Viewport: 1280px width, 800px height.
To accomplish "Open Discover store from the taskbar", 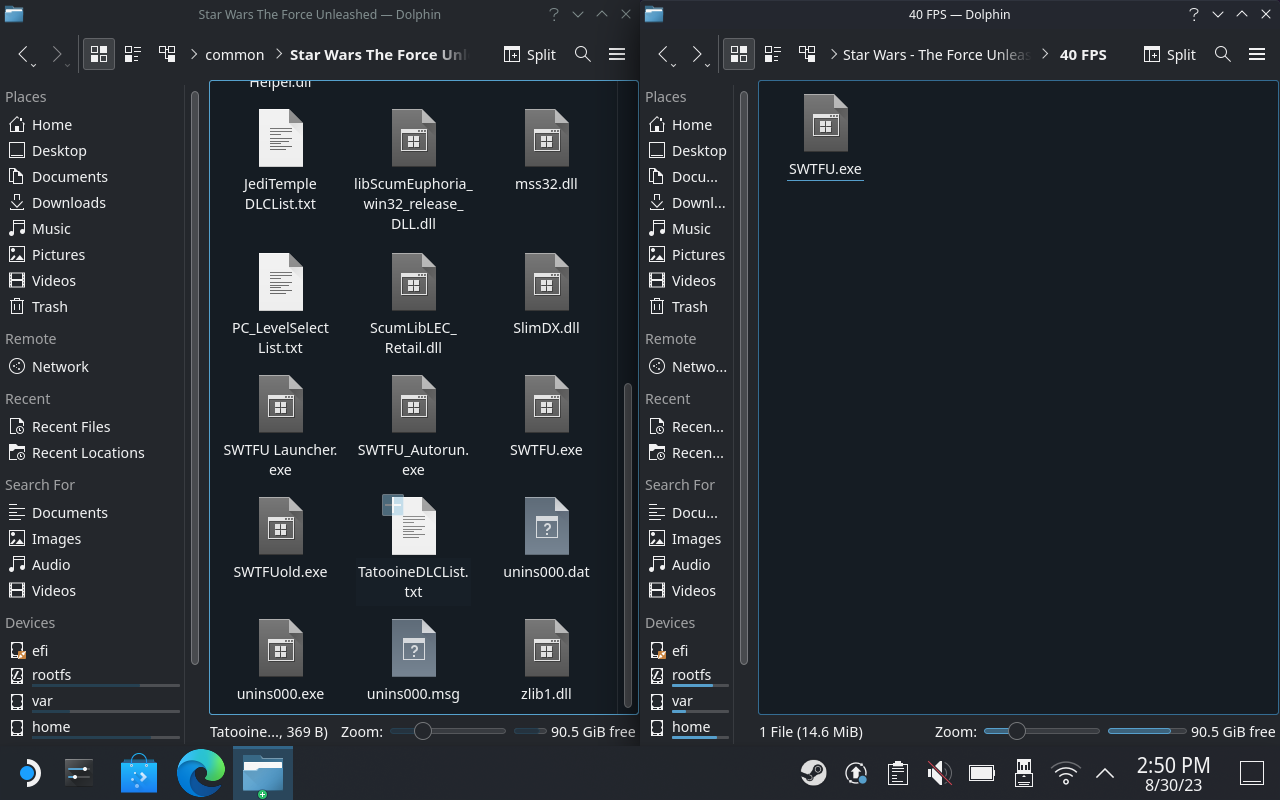I will pos(139,773).
